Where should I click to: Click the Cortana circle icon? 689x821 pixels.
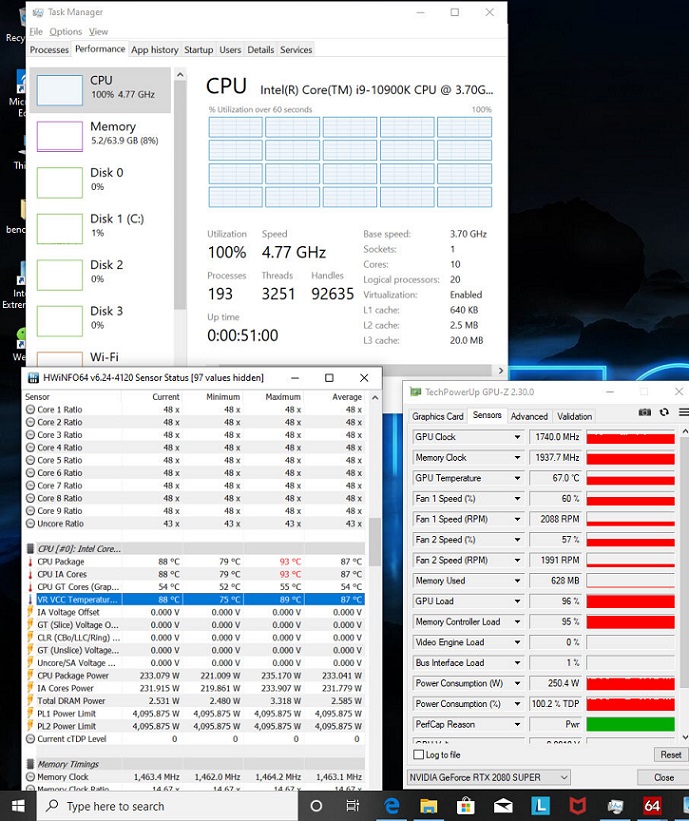tap(316, 805)
